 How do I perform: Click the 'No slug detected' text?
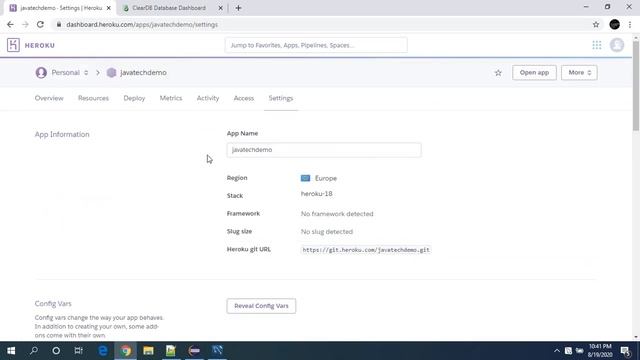(x=327, y=232)
